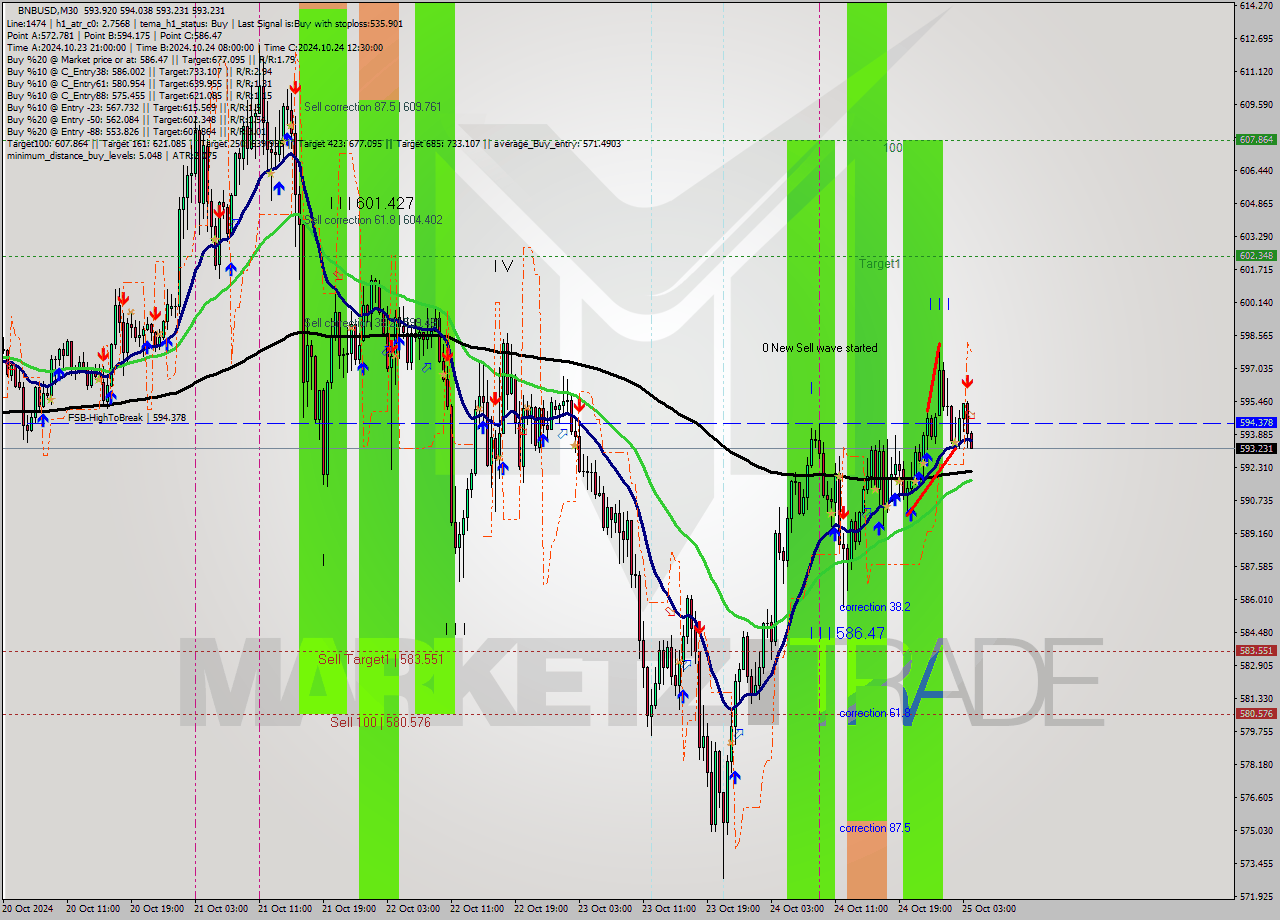The width and height of the screenshot is (1280, 920).
Task: Click the '24 Oct 03:00' time label
Action: [x=797, y=909]
